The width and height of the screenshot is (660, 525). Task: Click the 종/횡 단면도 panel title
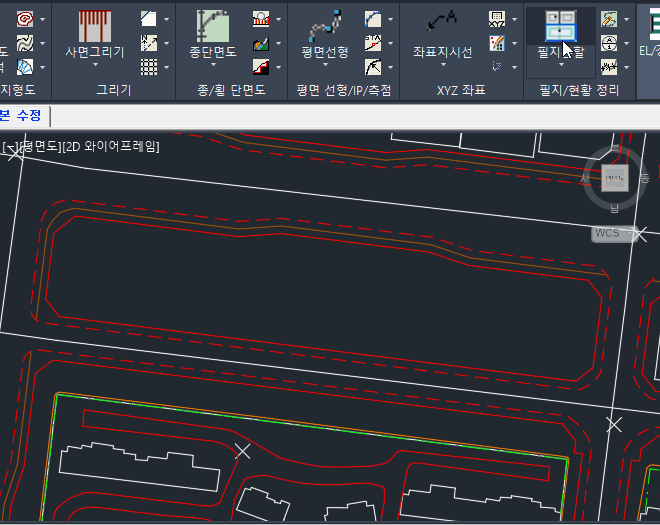coord(232,90)
